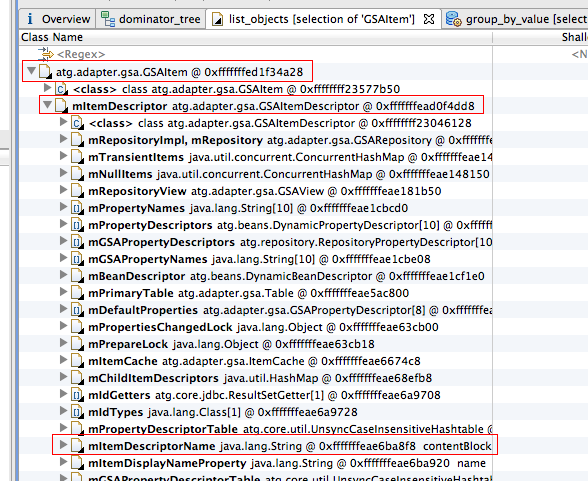Expand the mPropertyNames String array row
Screen dimensions: 588x481
click(63, 207)
